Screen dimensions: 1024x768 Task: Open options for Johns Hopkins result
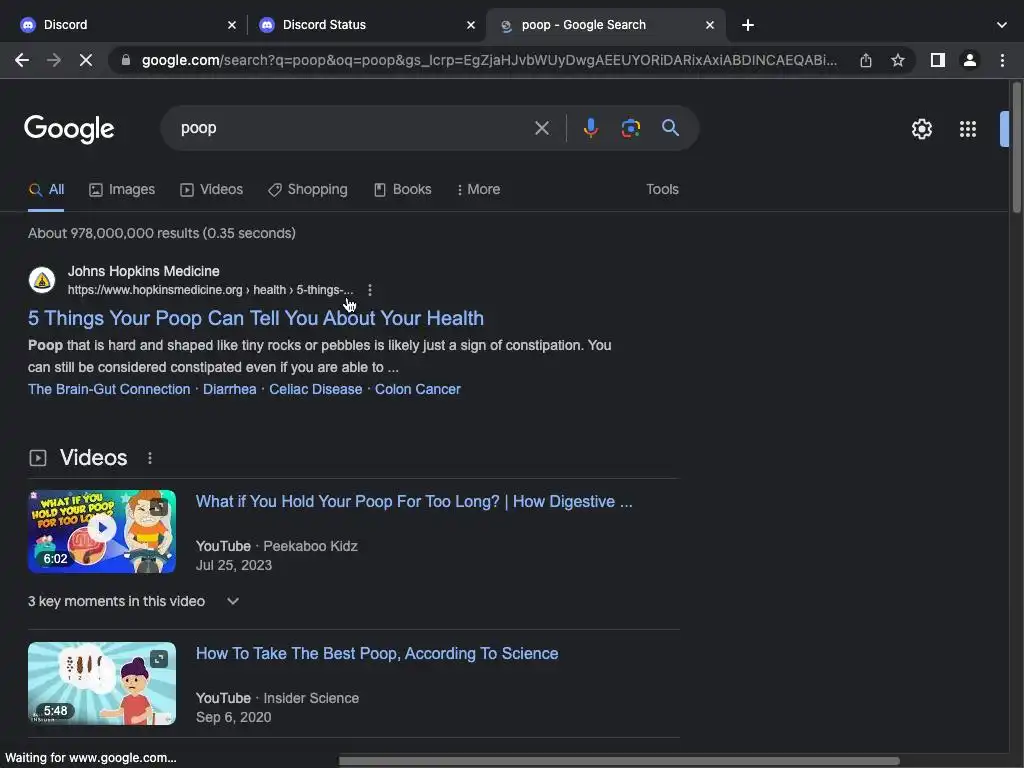point(370,290)
